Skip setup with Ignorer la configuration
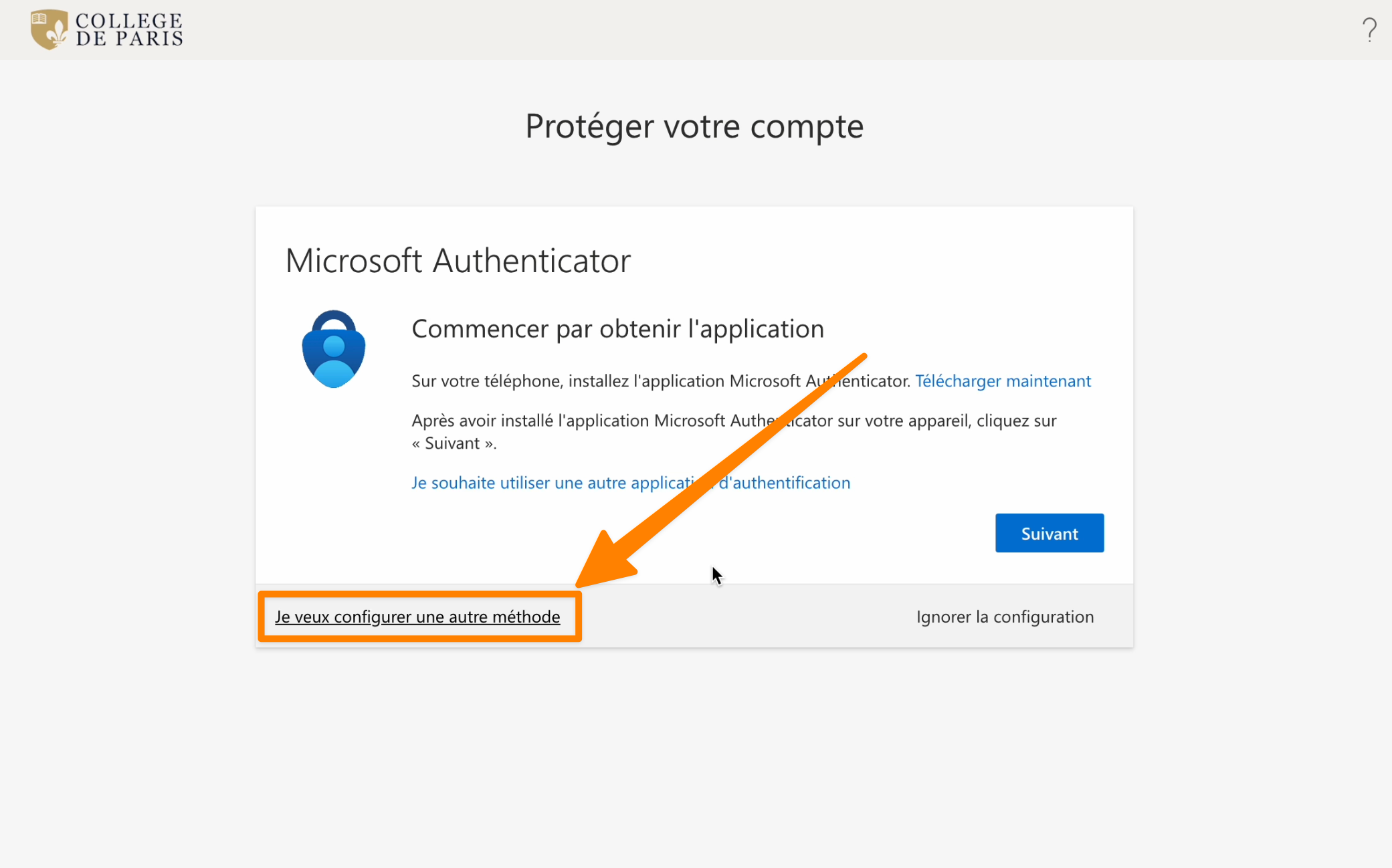Screen dimensions: 1392x868 [x=1005, y=617]
